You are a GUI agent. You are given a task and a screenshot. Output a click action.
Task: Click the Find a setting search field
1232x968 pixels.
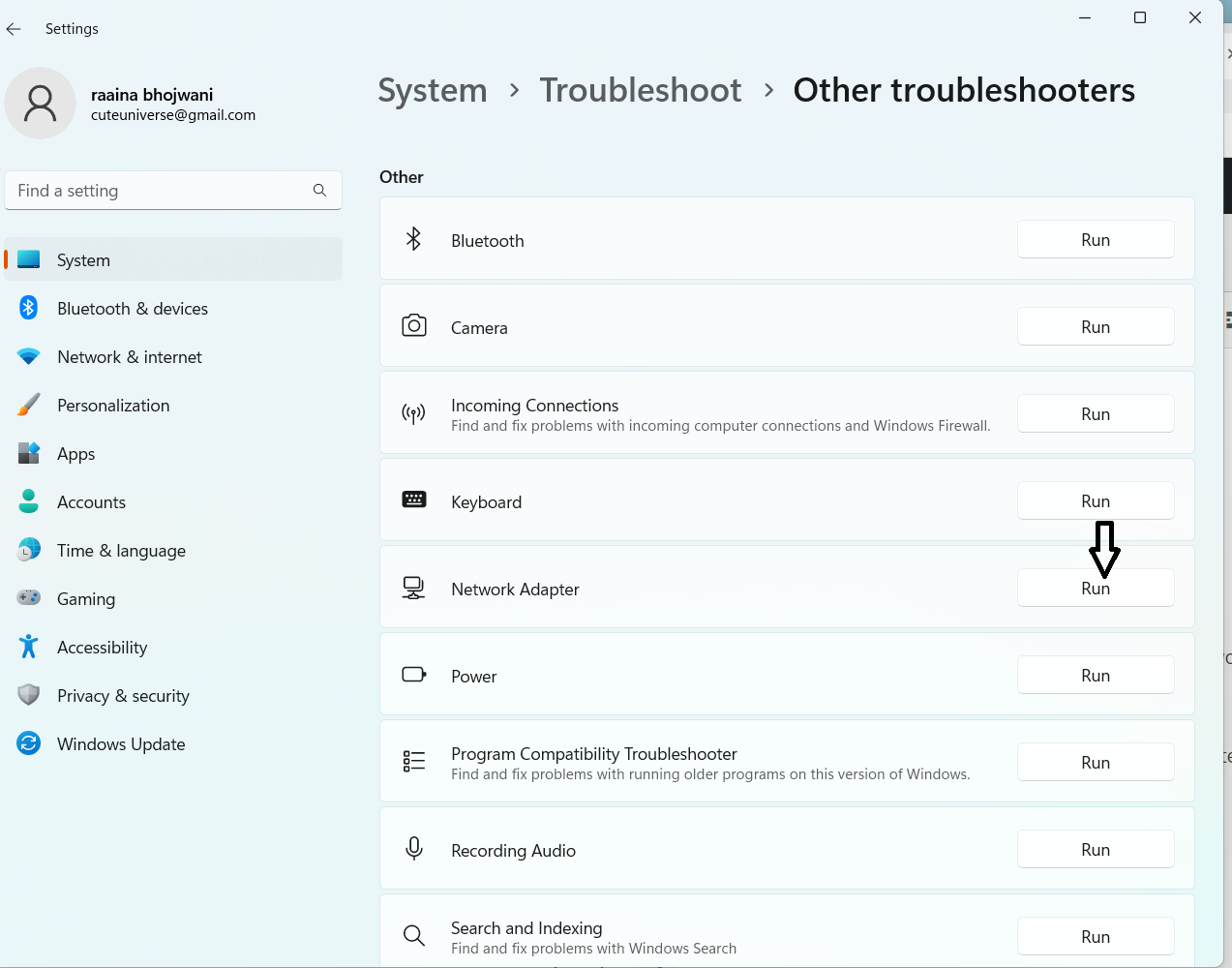coord(160,191)
